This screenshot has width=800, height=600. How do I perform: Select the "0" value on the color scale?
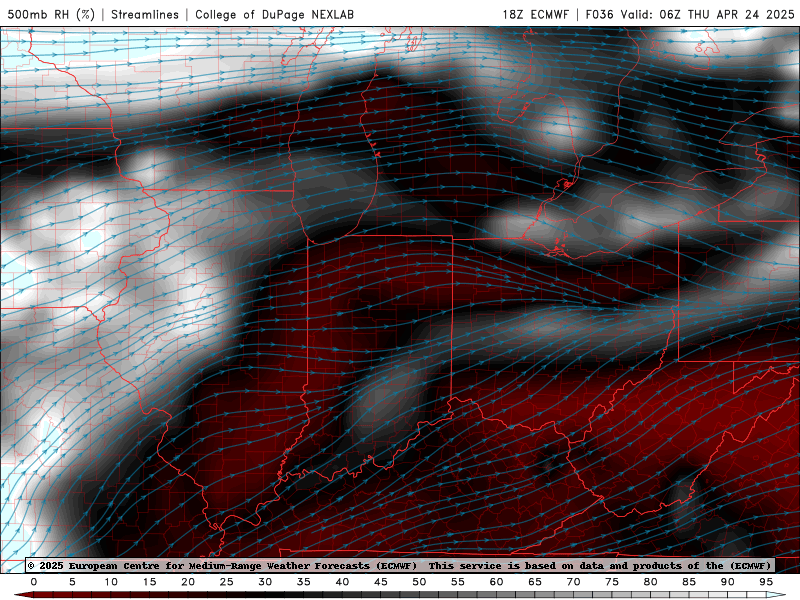pos(34,582)
